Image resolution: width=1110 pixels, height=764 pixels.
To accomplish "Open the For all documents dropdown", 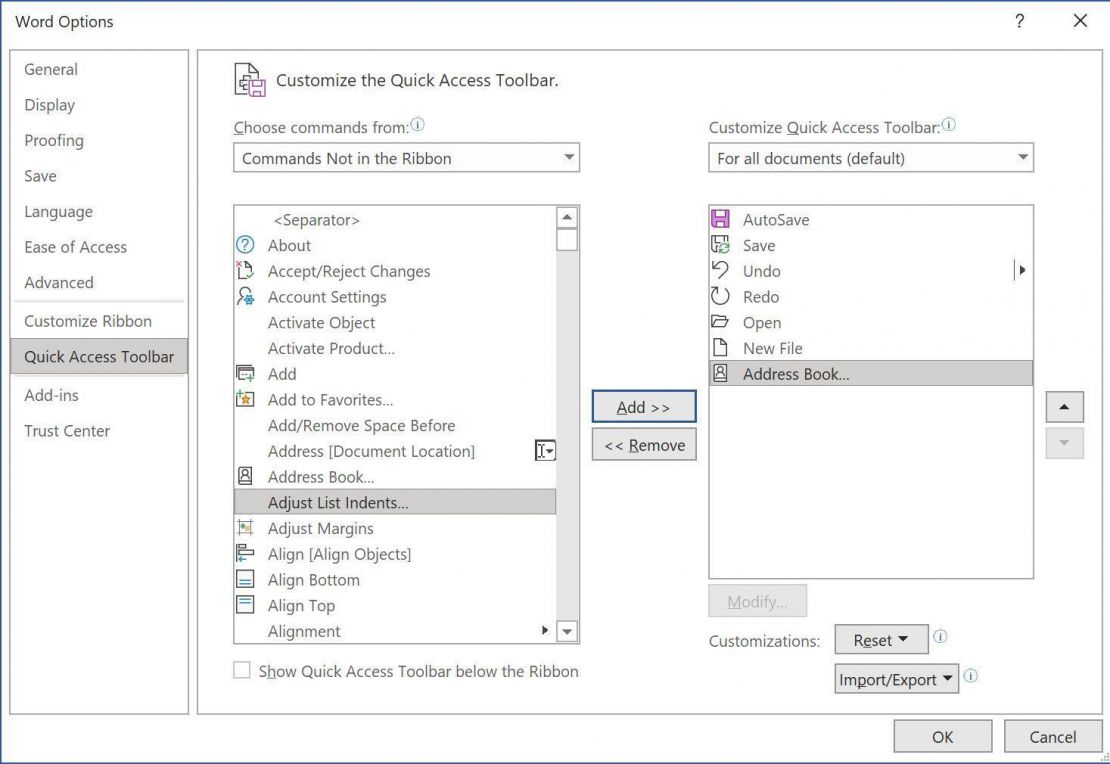I will [x=870, y=157].
